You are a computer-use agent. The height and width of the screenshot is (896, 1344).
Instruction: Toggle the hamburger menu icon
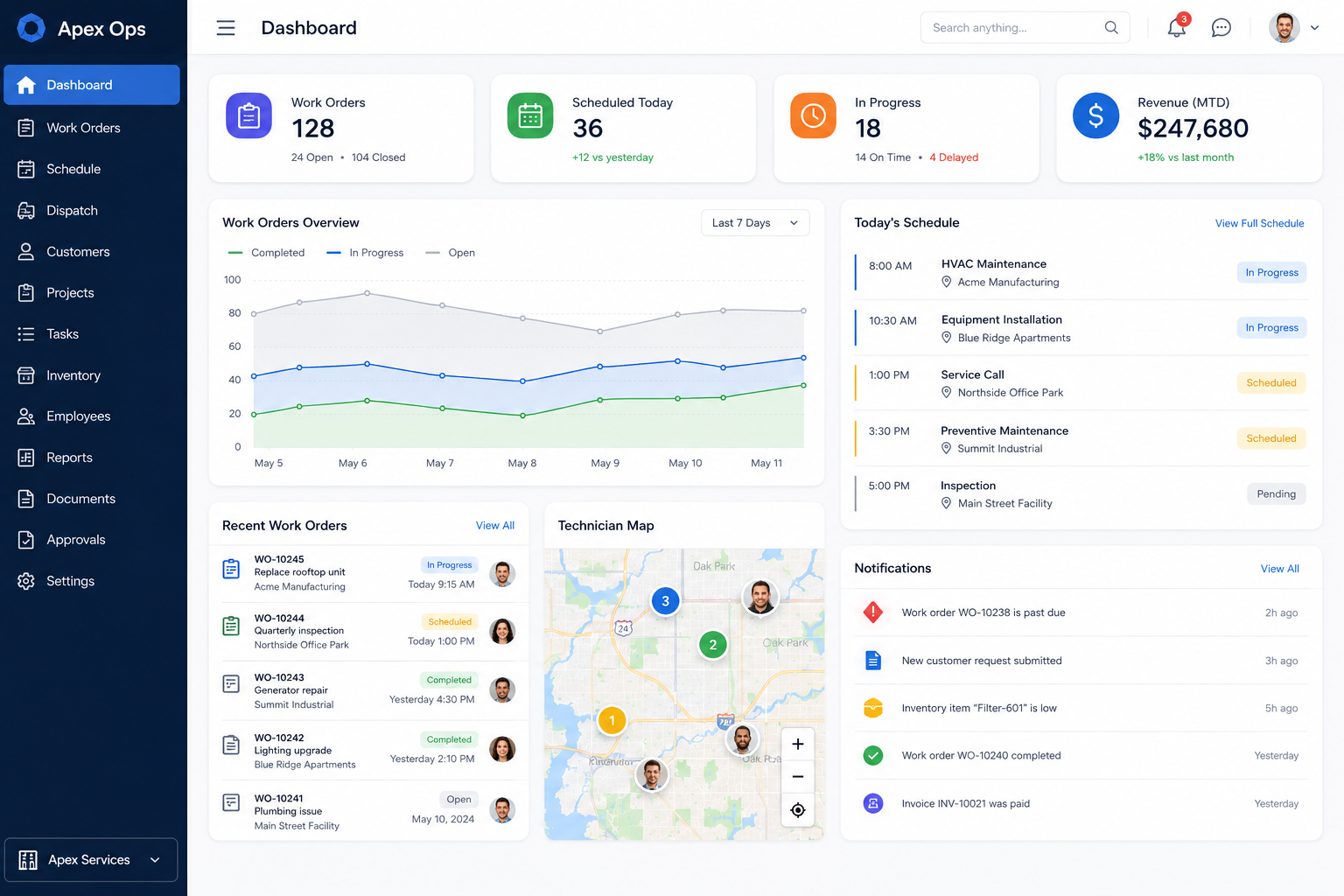coord(226,28)
